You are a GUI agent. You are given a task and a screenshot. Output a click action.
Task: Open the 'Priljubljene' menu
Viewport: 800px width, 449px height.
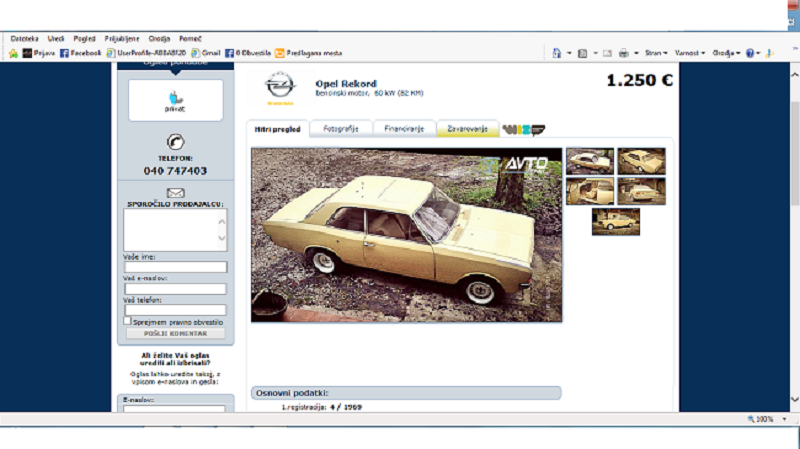tap(121, 38)
